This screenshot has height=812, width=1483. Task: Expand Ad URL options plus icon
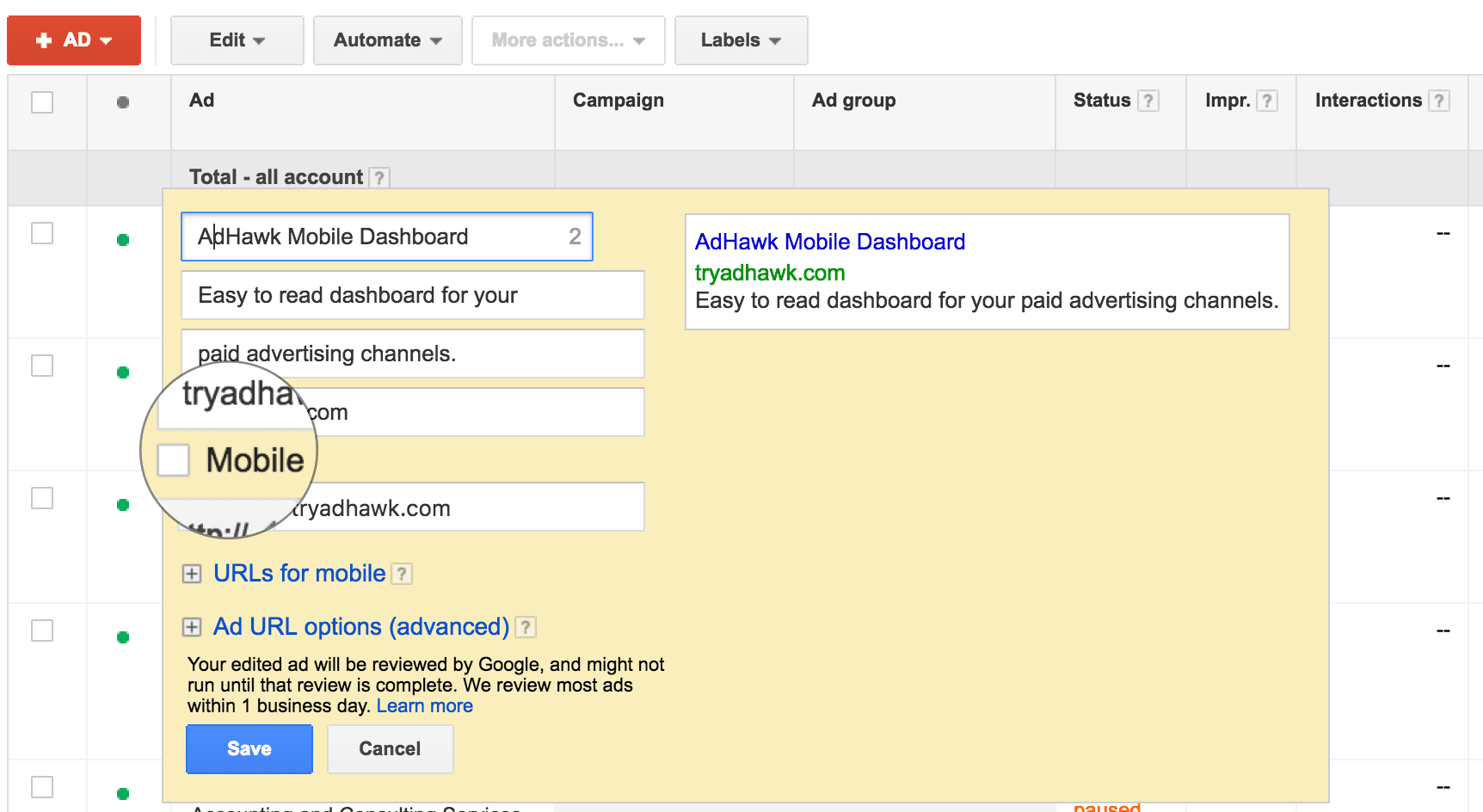tap(192, 627)
